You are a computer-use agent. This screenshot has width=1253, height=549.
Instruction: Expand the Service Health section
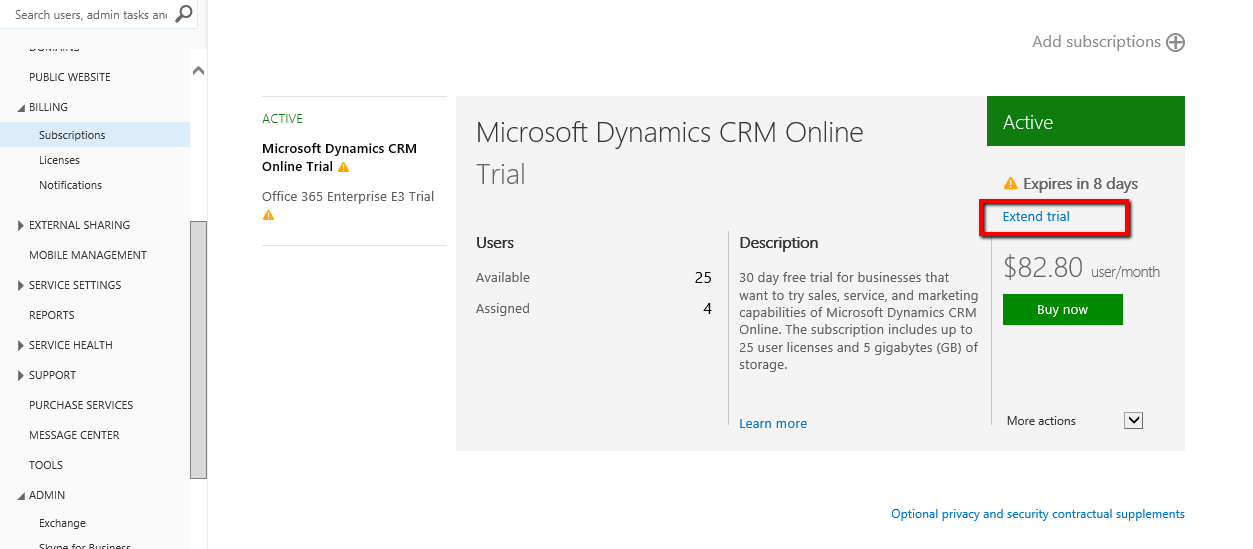(x=22, y=345)
